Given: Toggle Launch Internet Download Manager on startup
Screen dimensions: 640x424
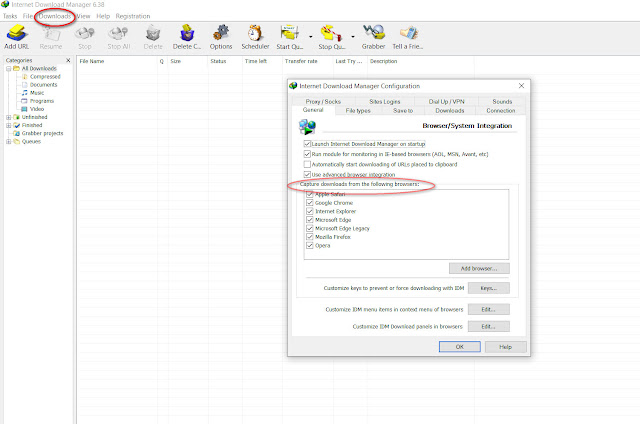Looking at the screenshot, I should (307, 144).
